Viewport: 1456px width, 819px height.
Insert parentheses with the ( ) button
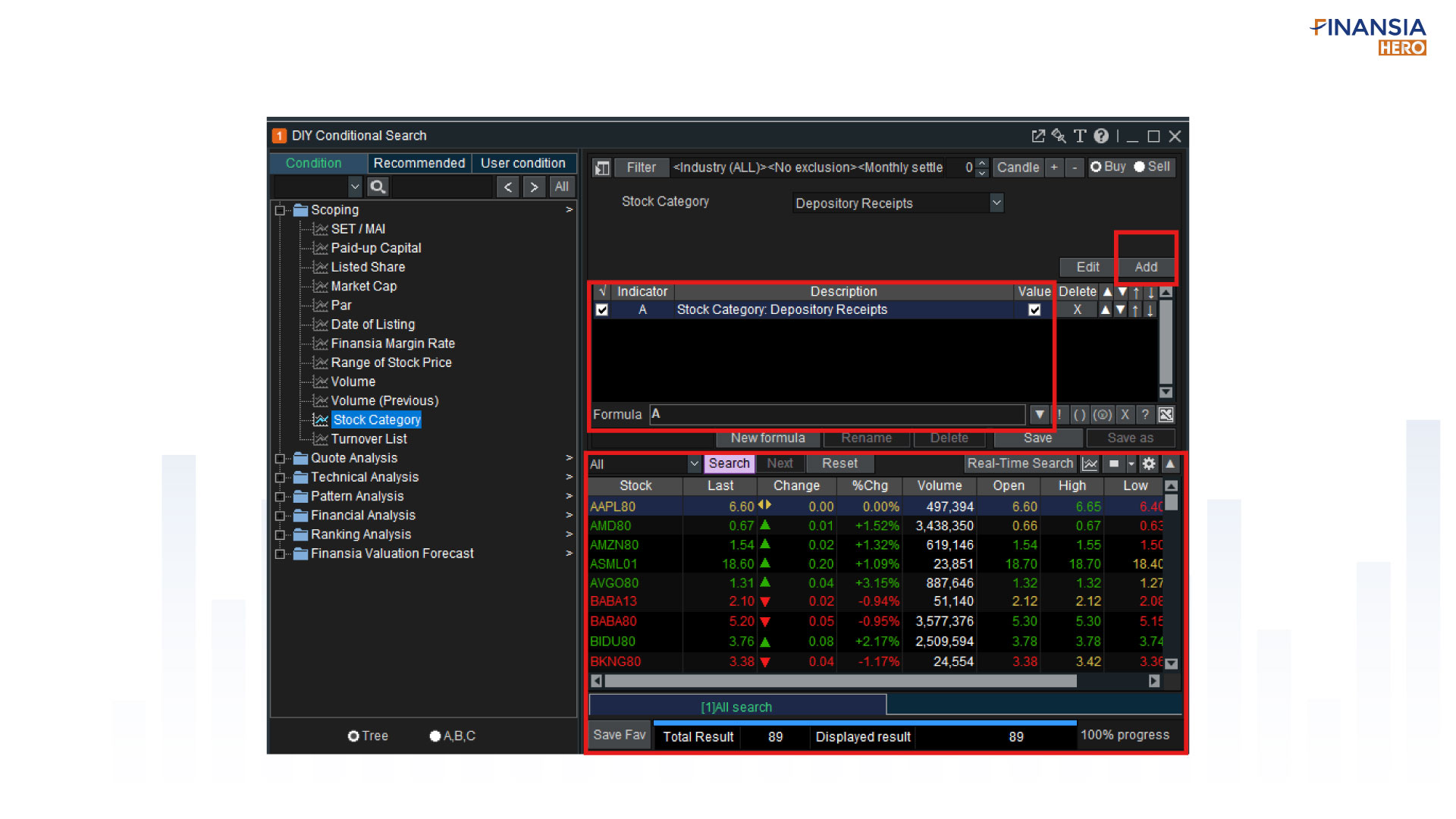coord(1080,415)
